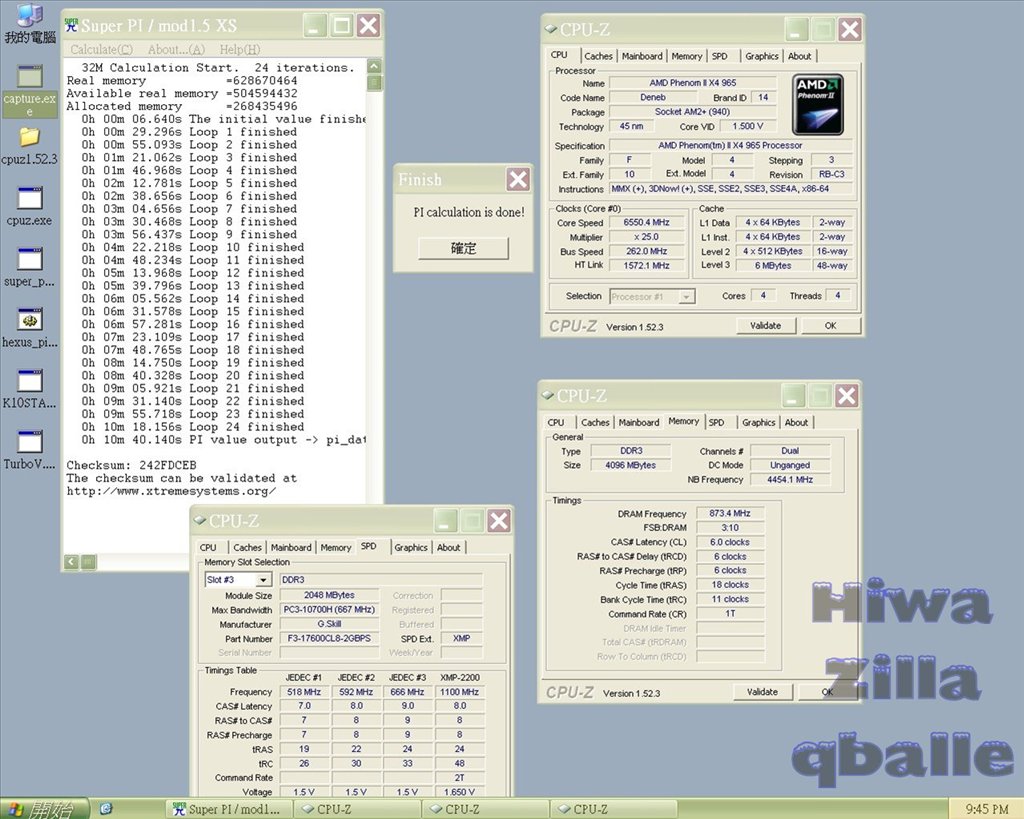Click the SPD CPU-Z window title icon
This screenshot has height=819, width=1024.
point(200,521)
